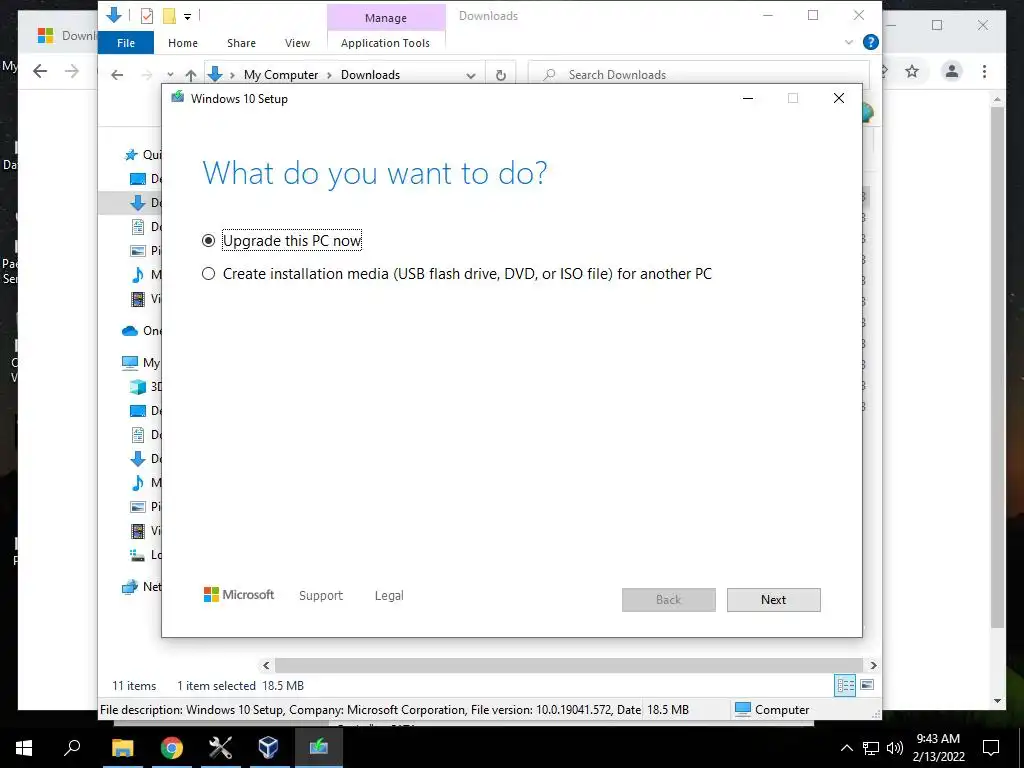Open the Explorer recent locations dropdown

coord(170,75)
